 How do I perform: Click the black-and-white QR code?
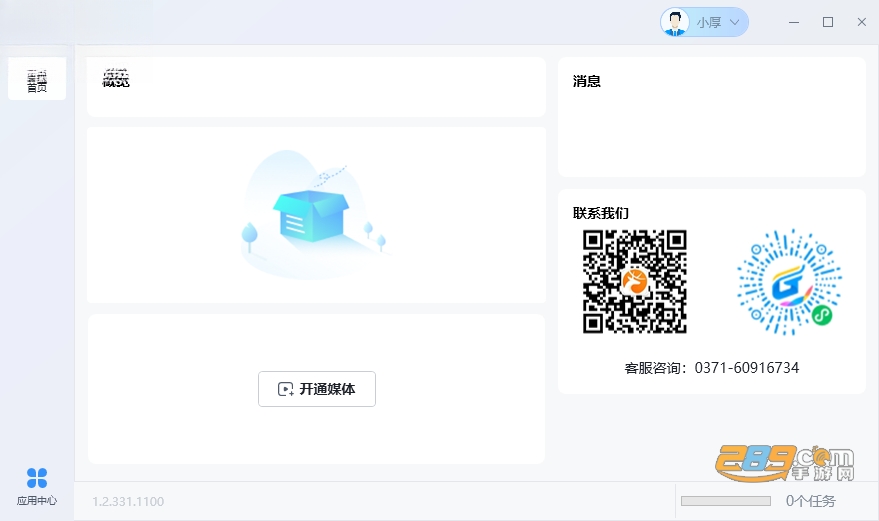[635, 282]
